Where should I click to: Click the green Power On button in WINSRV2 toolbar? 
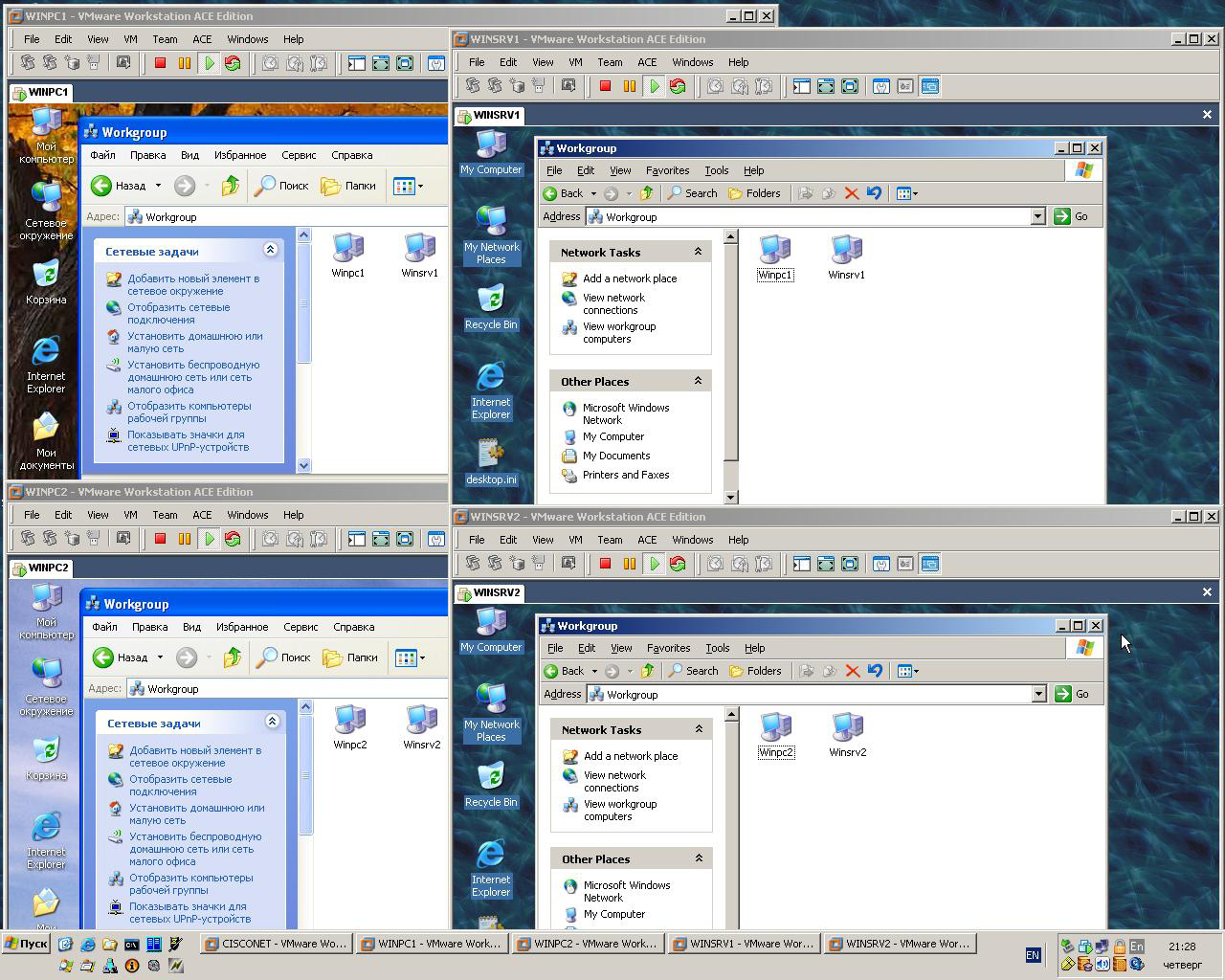(x=655, y=564)
